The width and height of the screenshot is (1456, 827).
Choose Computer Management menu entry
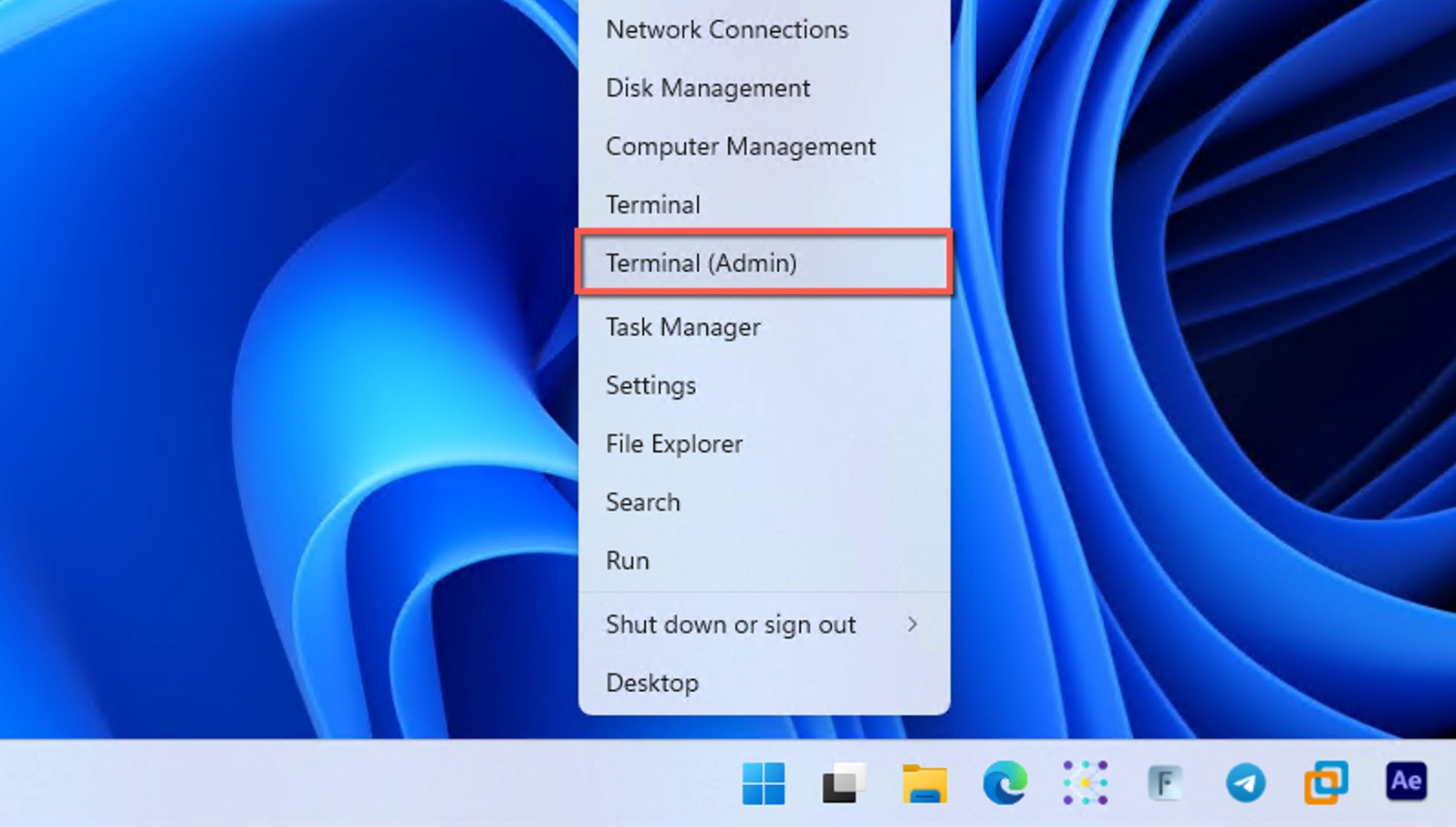click(x=764, y=146)
